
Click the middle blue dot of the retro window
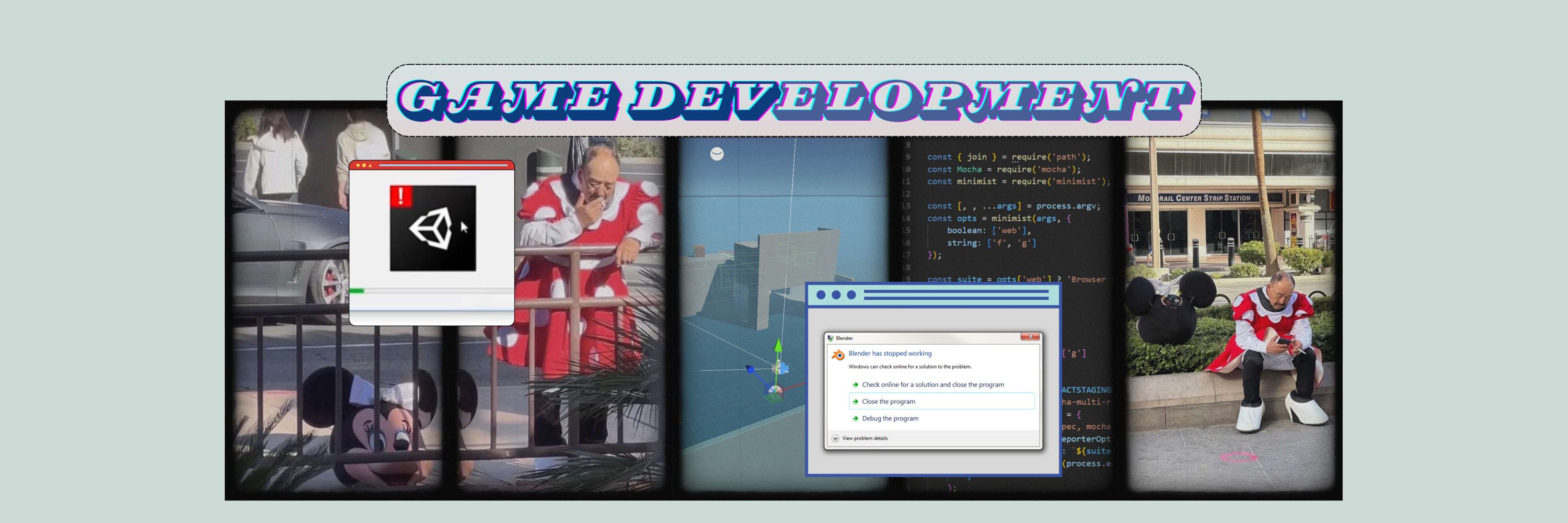(x=836, y=295)
